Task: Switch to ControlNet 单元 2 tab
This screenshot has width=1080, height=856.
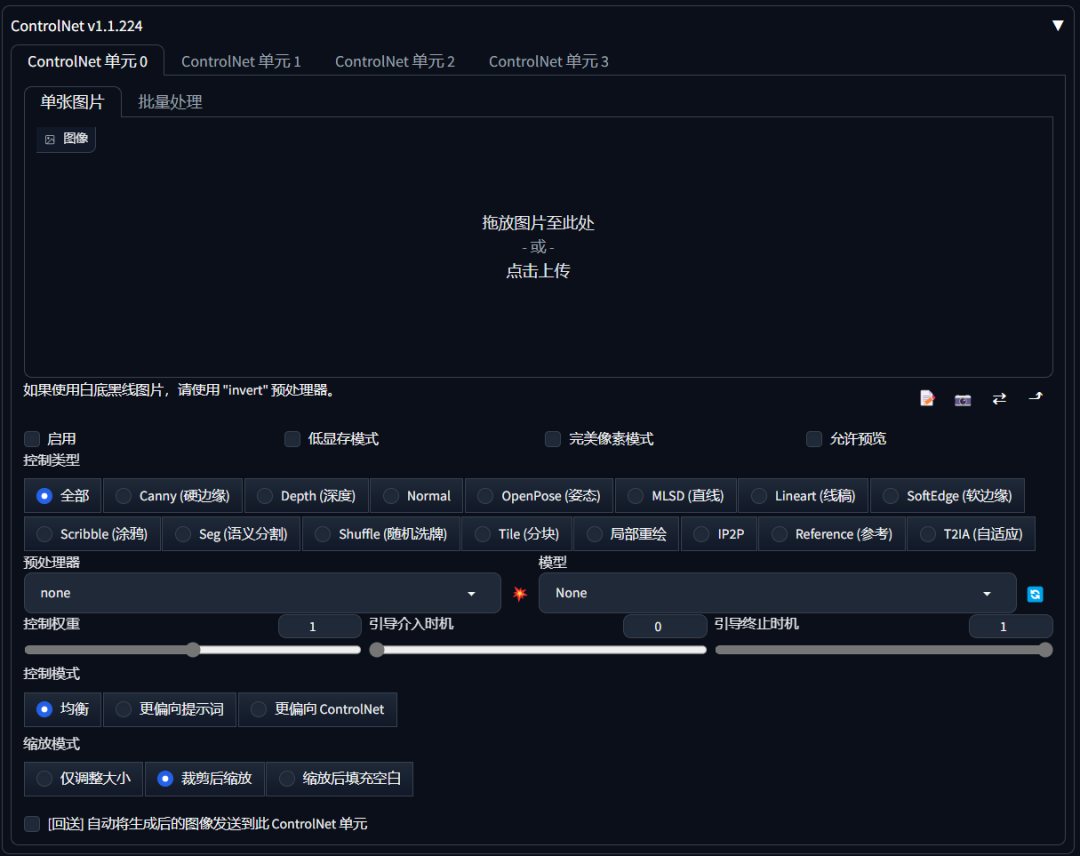Action: pyautogui.click(x=395, y=61)
